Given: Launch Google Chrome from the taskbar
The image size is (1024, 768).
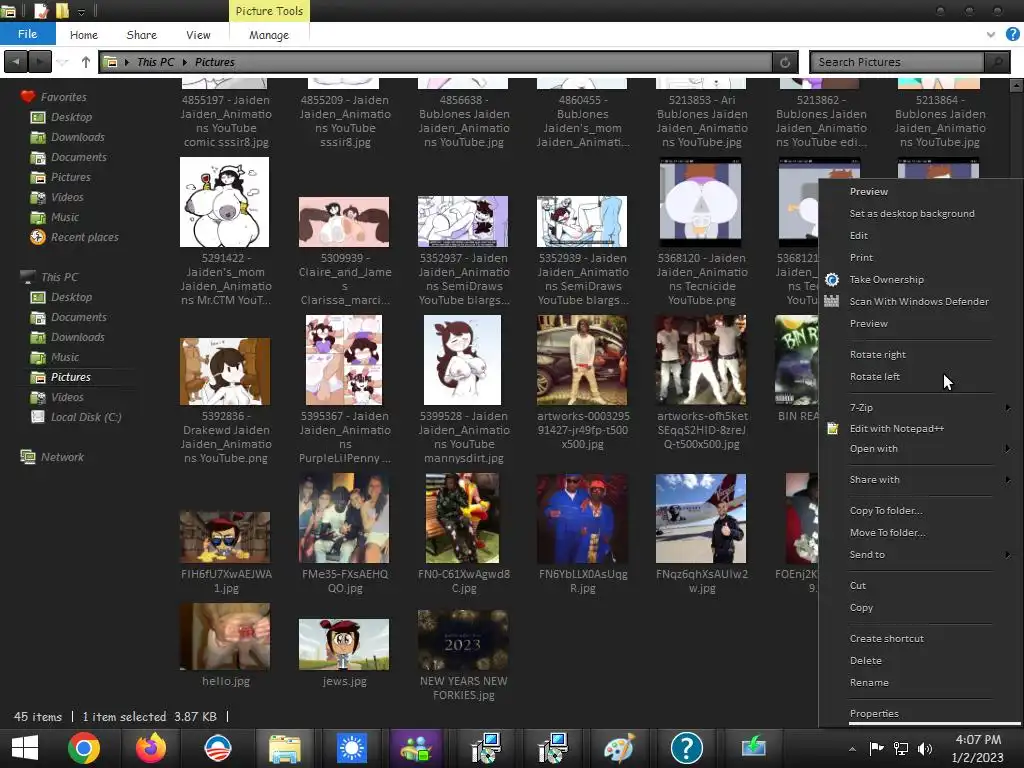Looking at the screenshot, I should [84, 748].
